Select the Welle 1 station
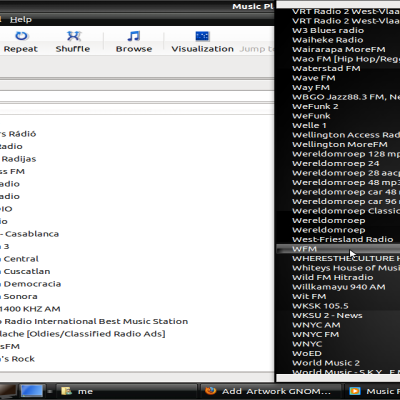This screenshot has height=400, width=400. click(309, 125)
